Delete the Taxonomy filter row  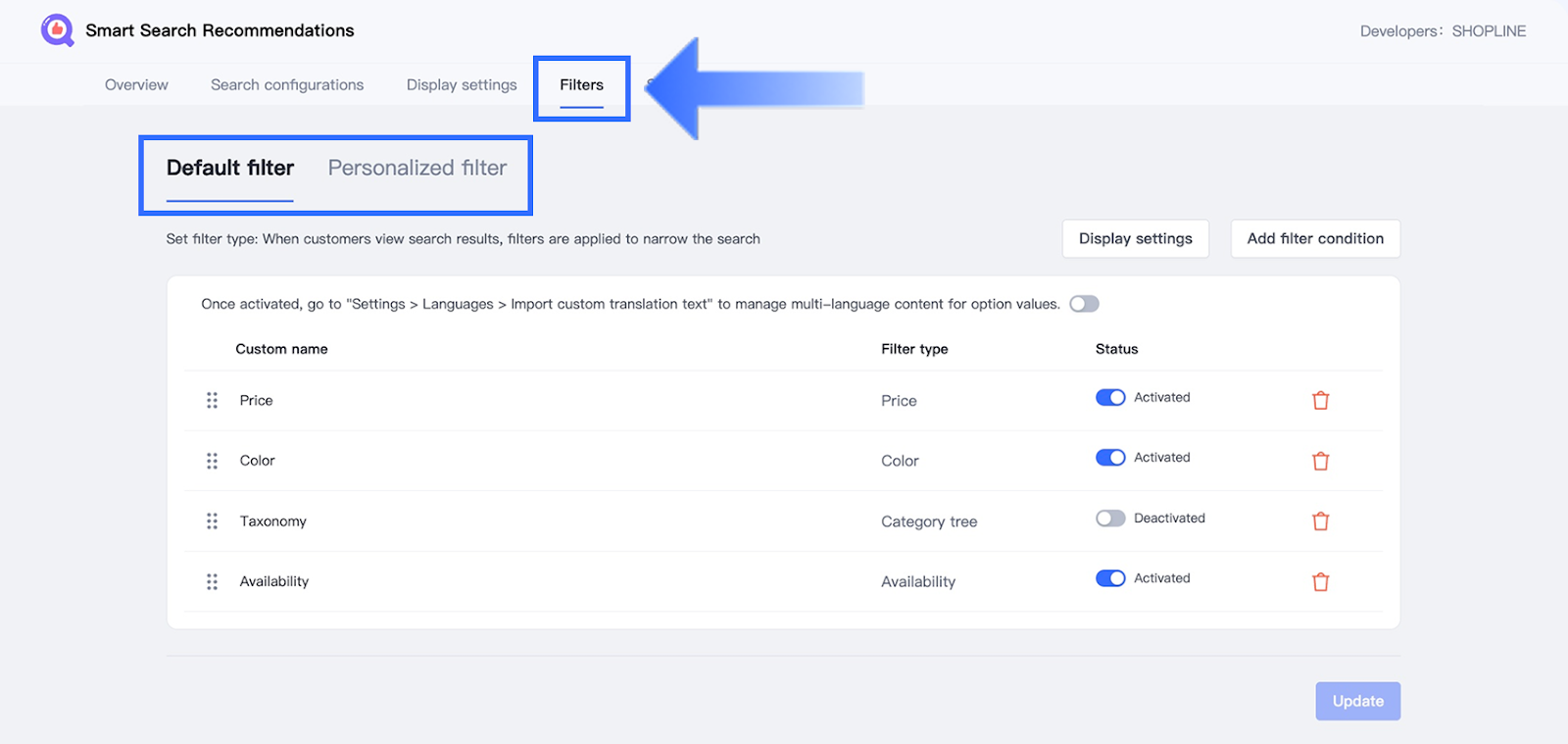point(1320,521)
